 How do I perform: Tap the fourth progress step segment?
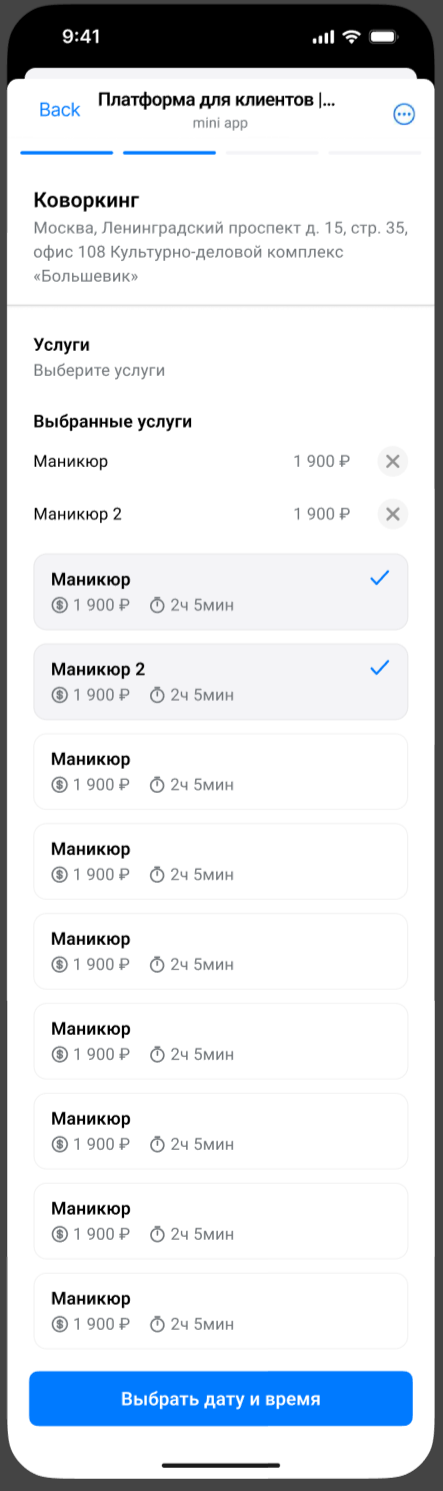pyautogui.click(x=375, y=152)
